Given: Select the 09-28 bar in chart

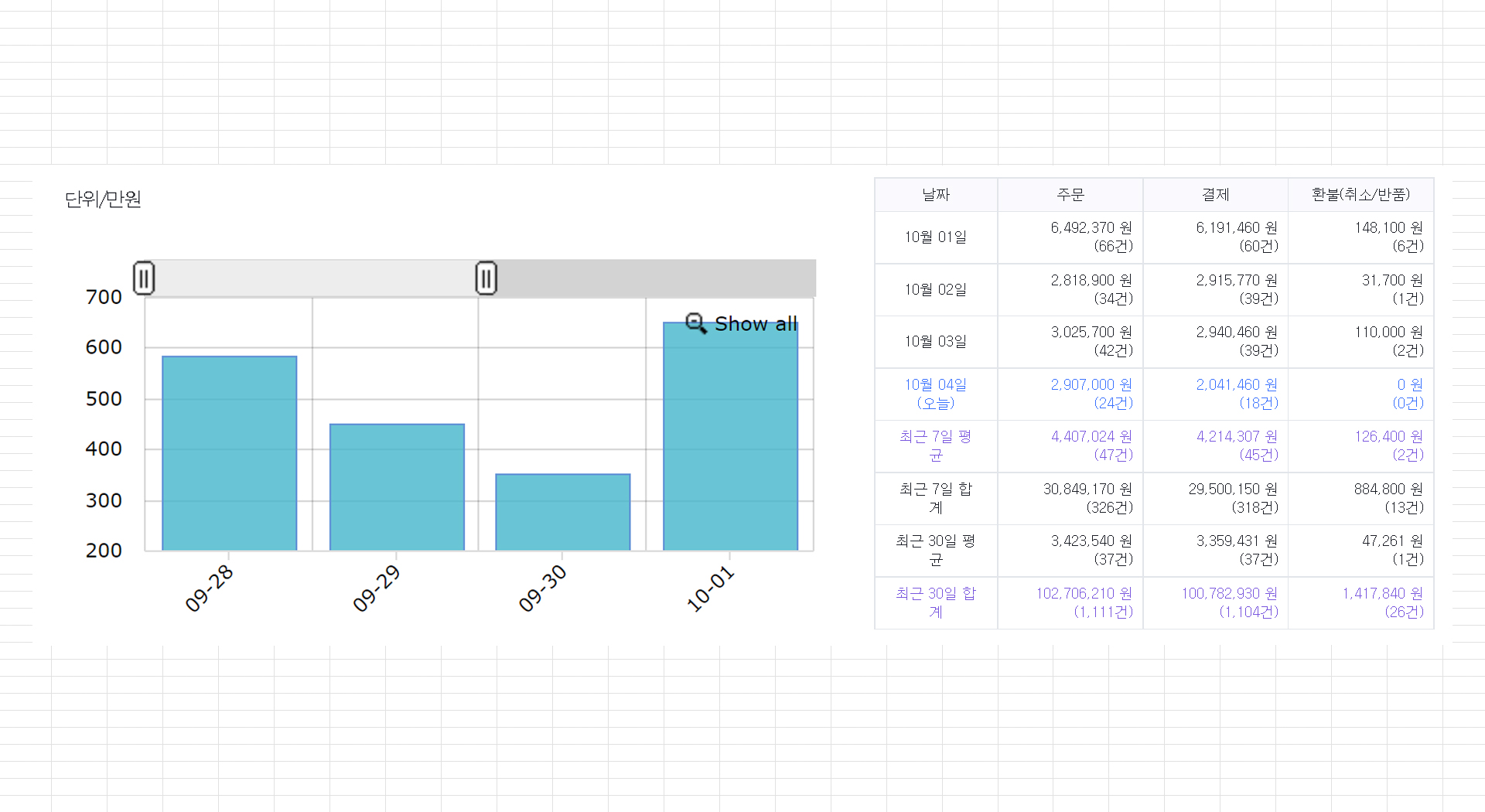Looking at the screenshot, I should coord(230,453).
